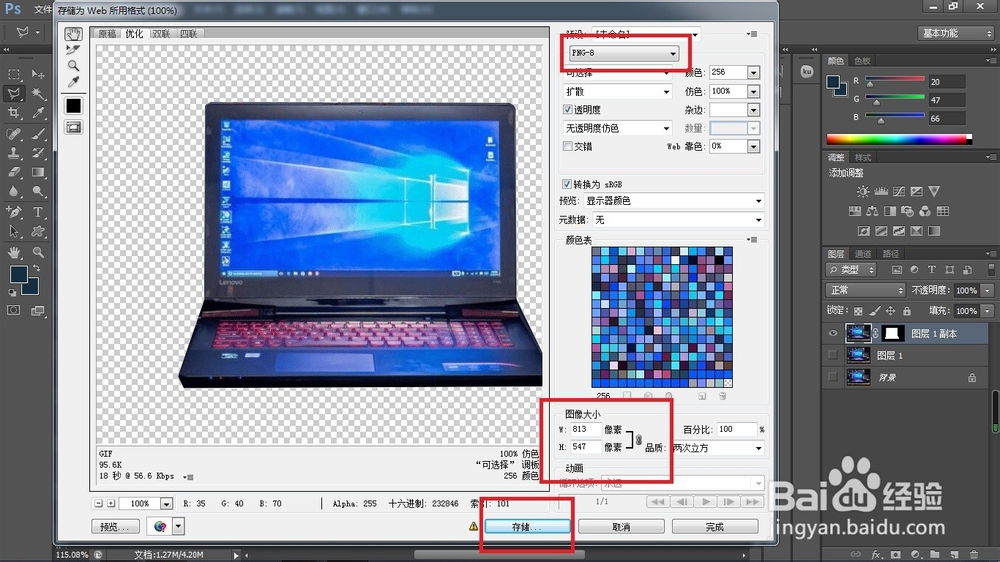Select the Crop tool
This screenshot has width=1000, height=562.
click(x=13, y=114)
